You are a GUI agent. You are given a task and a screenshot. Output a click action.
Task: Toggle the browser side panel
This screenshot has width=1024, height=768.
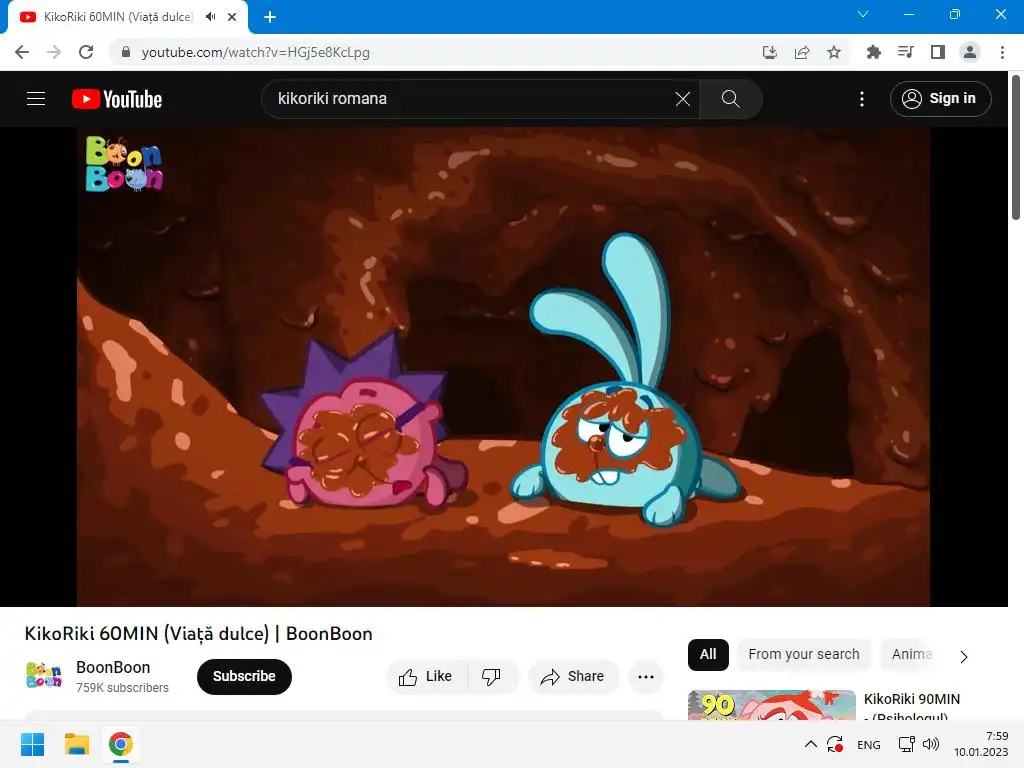938,52
